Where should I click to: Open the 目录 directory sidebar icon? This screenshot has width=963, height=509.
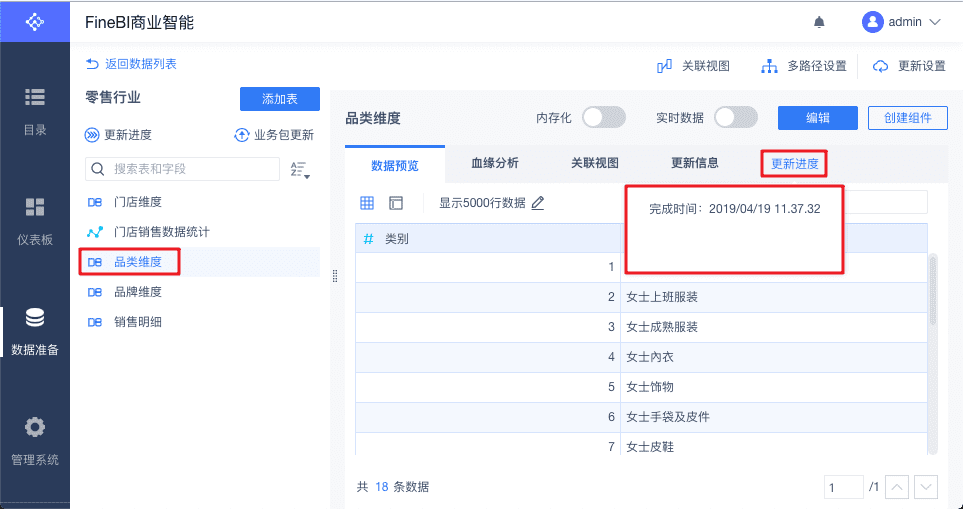[35, 97]
